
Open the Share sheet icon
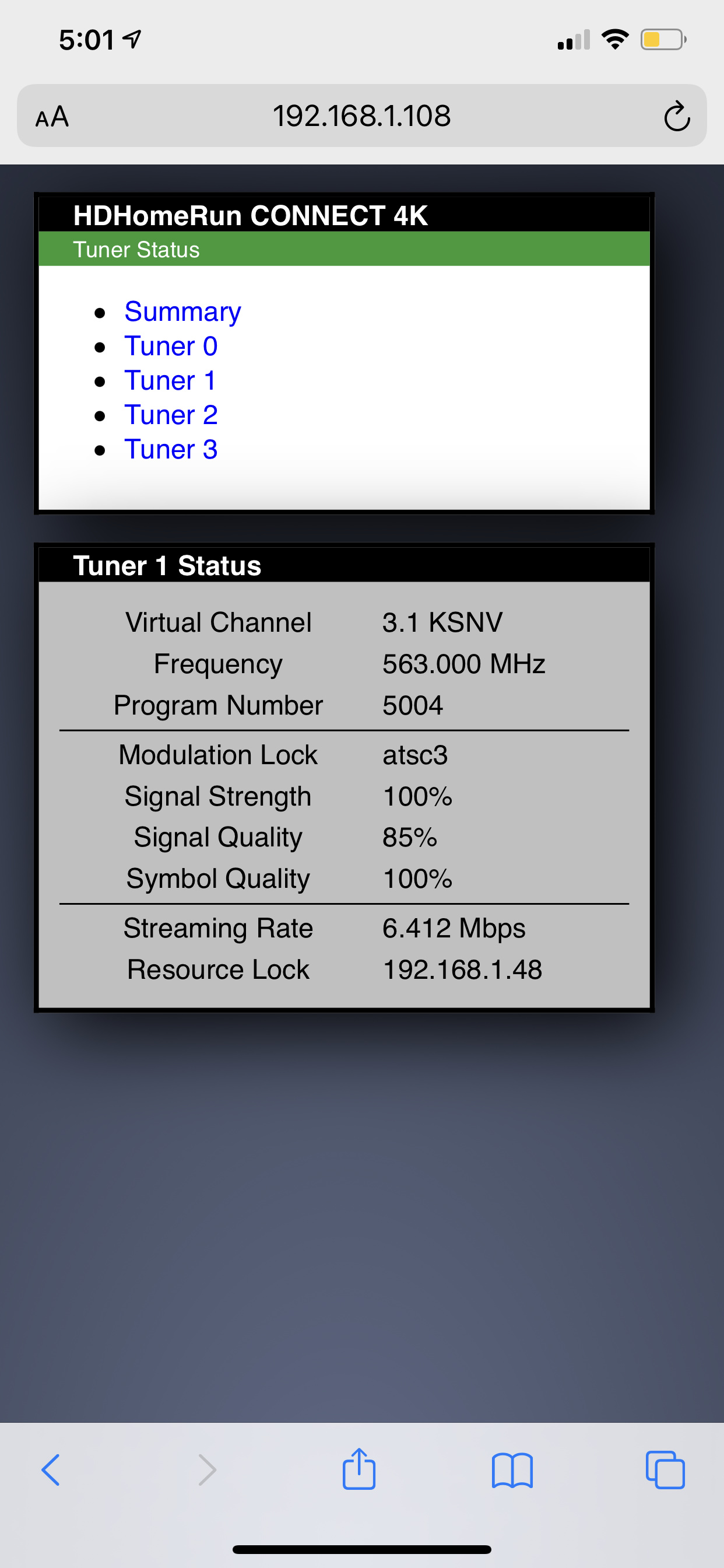click(359, 1469)
